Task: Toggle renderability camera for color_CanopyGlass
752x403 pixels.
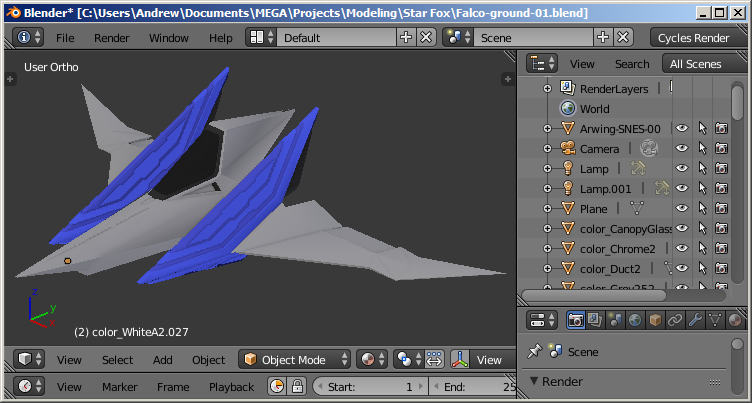Action: pos(721,228)
